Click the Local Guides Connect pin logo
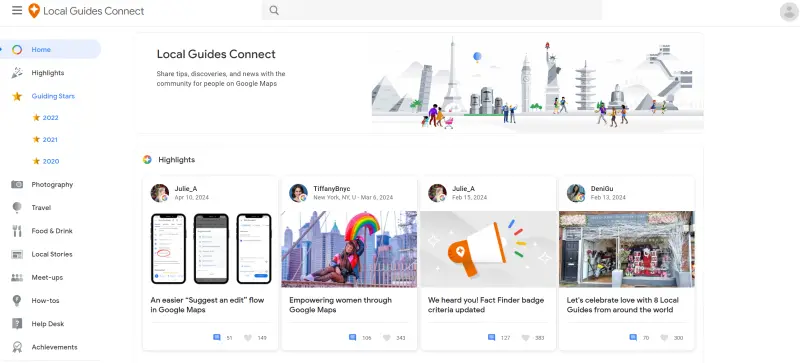Image resolution: width=800 pixels, height=363 pixels. coord(34,11)
